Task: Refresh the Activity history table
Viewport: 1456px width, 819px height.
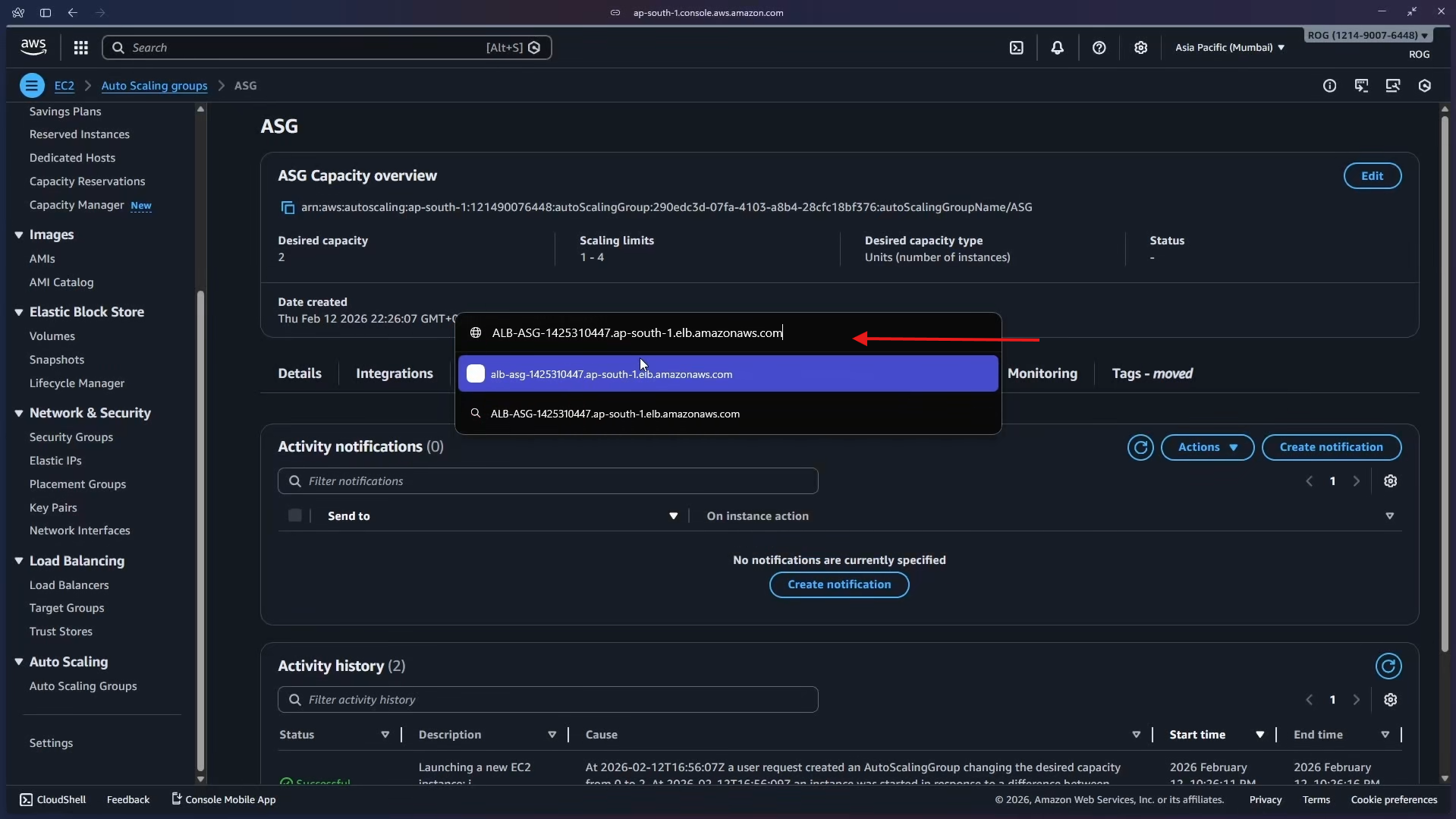Action: point(1388,666)
